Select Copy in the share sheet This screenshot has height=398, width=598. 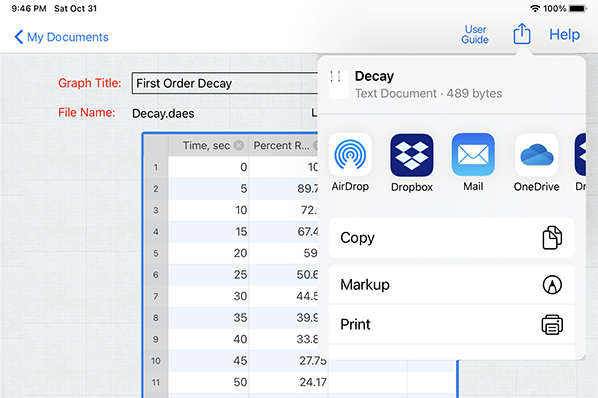coord(452,238)
